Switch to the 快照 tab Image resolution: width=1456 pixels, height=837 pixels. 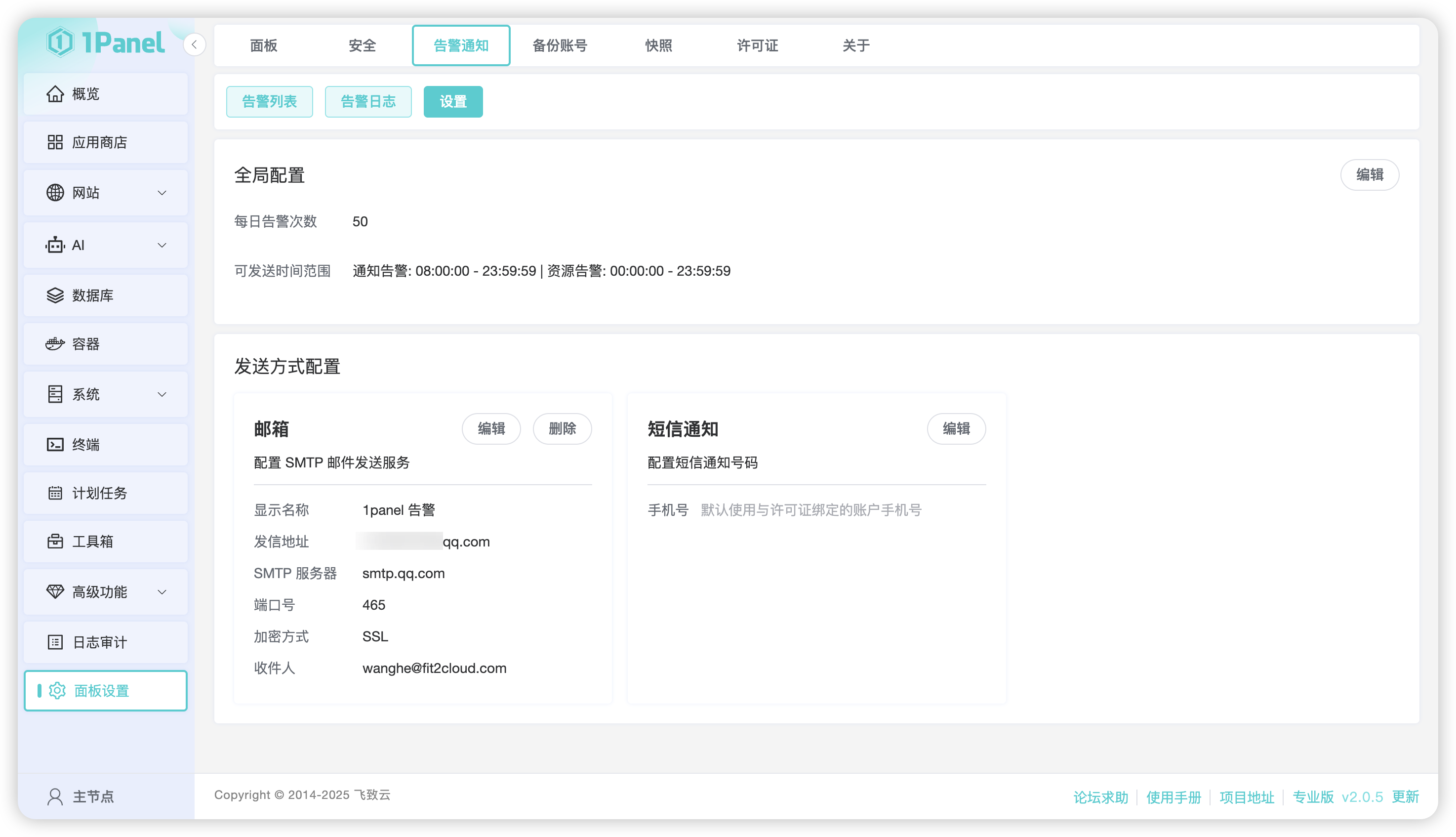click(658, 45)
